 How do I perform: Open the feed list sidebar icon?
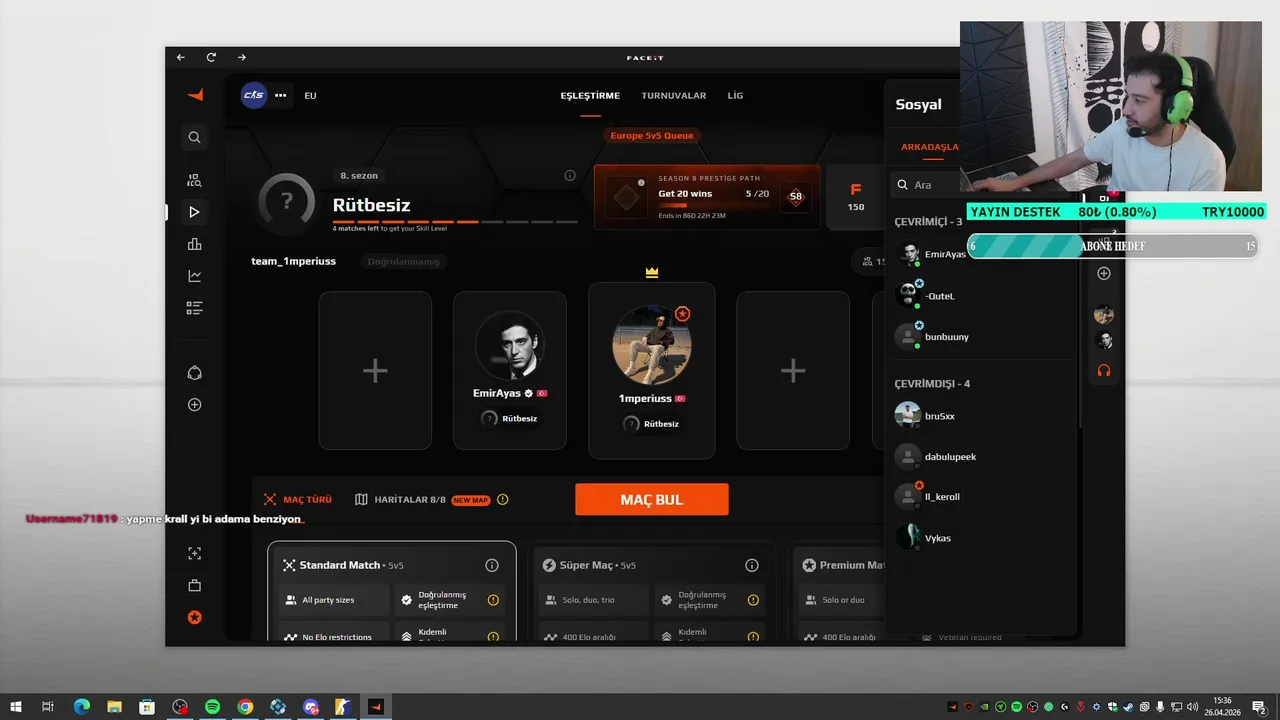click(x=195, y=308)
